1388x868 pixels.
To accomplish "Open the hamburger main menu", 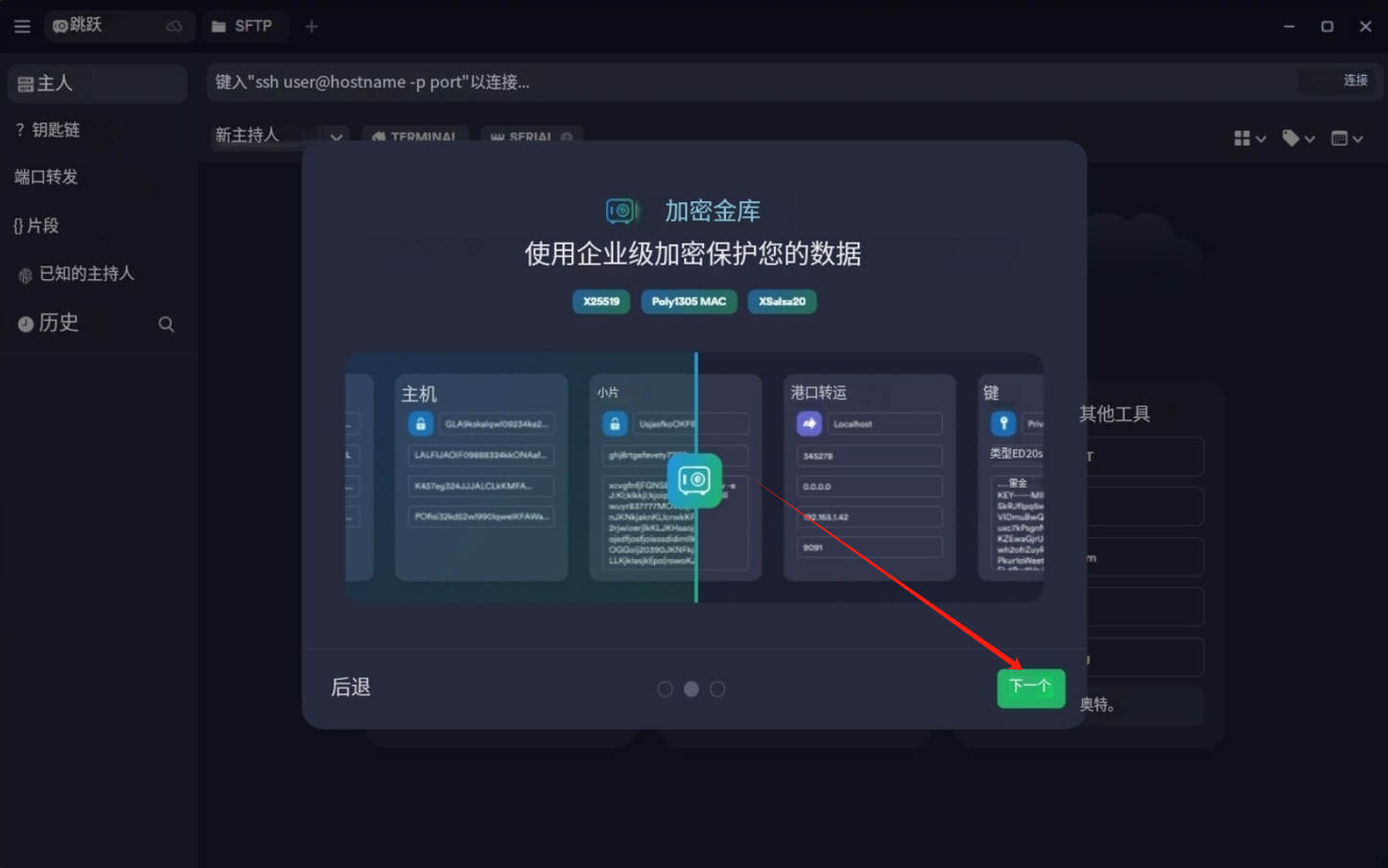I will click(x=22, y=27).
